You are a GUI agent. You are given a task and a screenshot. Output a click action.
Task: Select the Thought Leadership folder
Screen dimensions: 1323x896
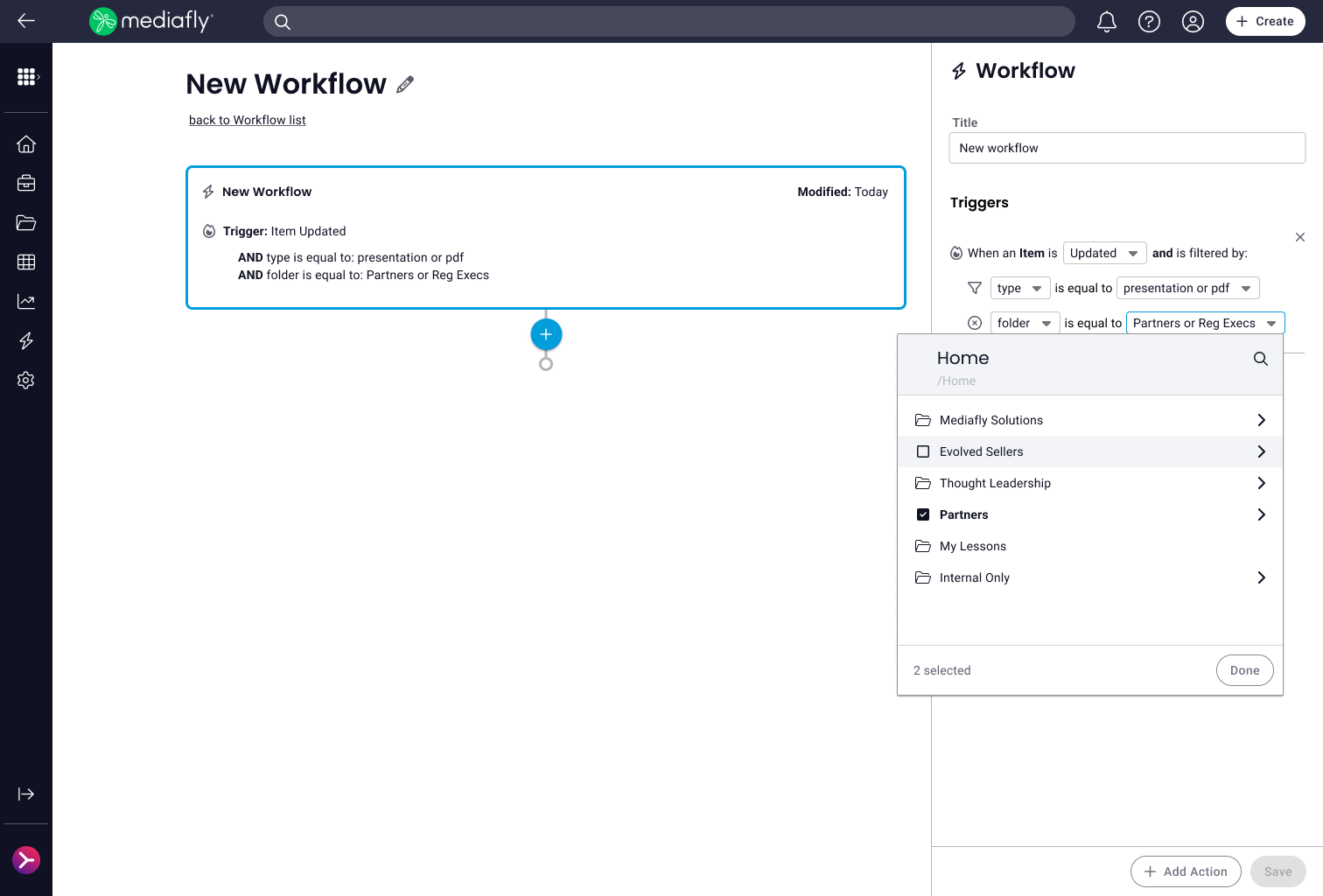[995, 483]
